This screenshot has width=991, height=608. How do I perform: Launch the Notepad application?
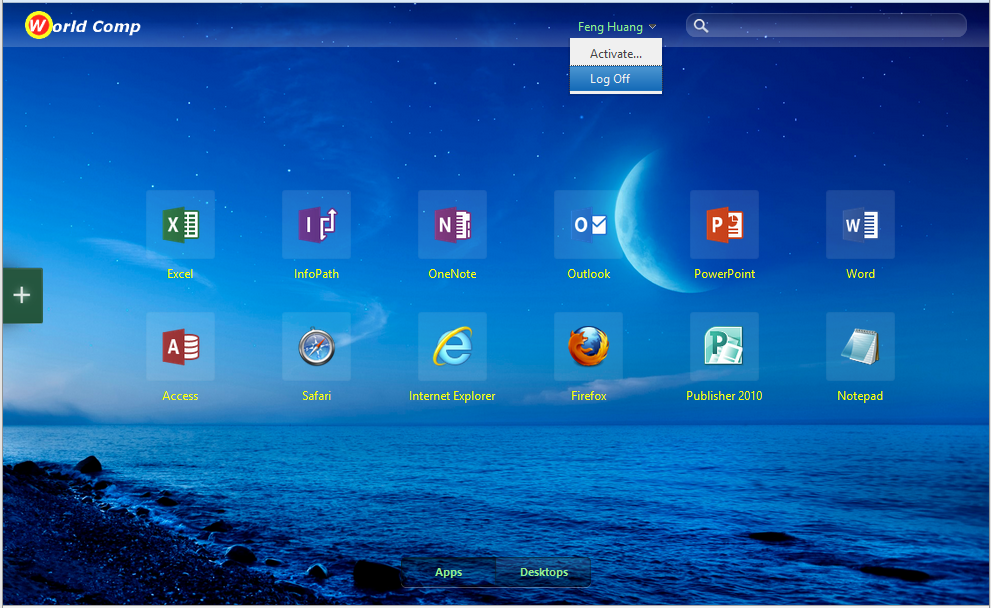tap(860, 347)
